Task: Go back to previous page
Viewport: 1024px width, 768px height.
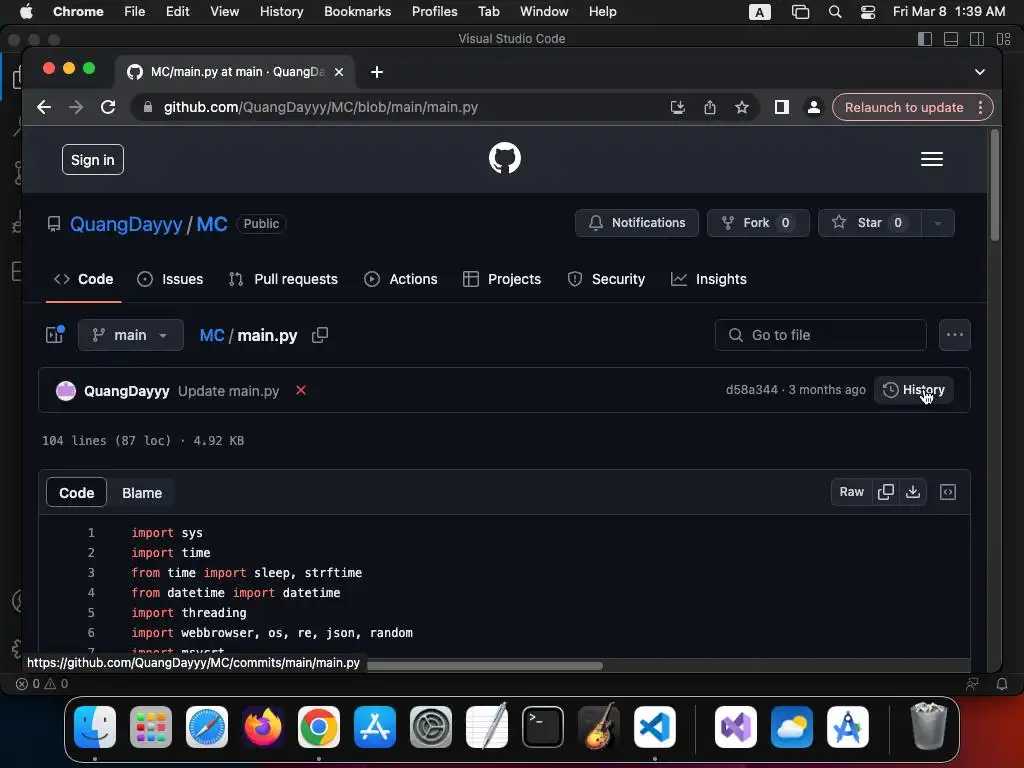Action: 44,107
